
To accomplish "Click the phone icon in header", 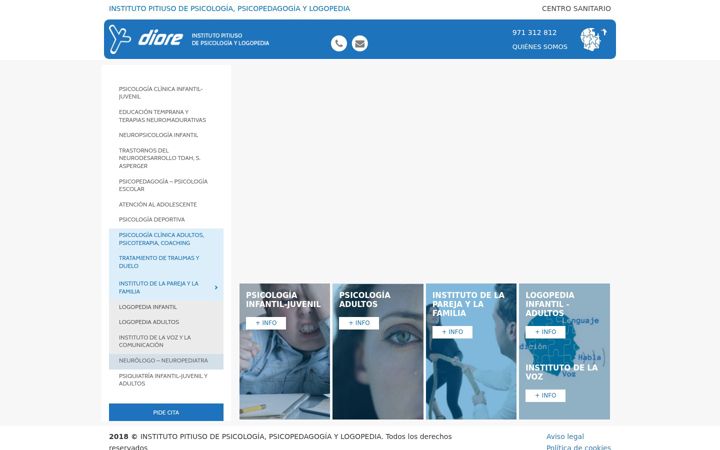I will (x=339, y=44).
